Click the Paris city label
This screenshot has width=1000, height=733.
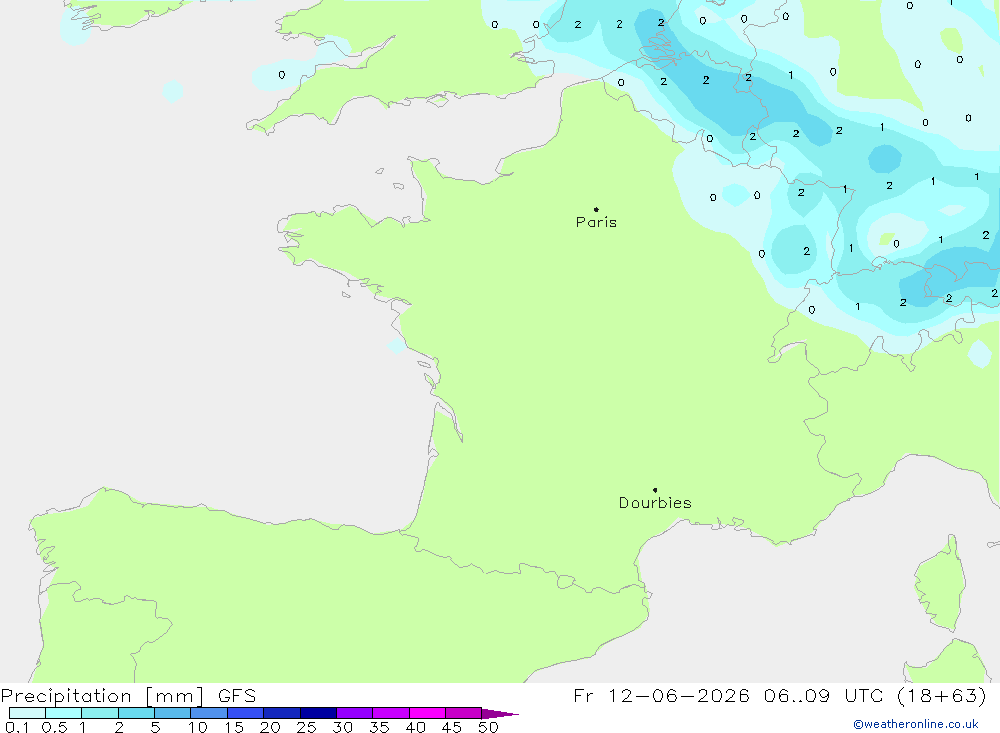596,222
